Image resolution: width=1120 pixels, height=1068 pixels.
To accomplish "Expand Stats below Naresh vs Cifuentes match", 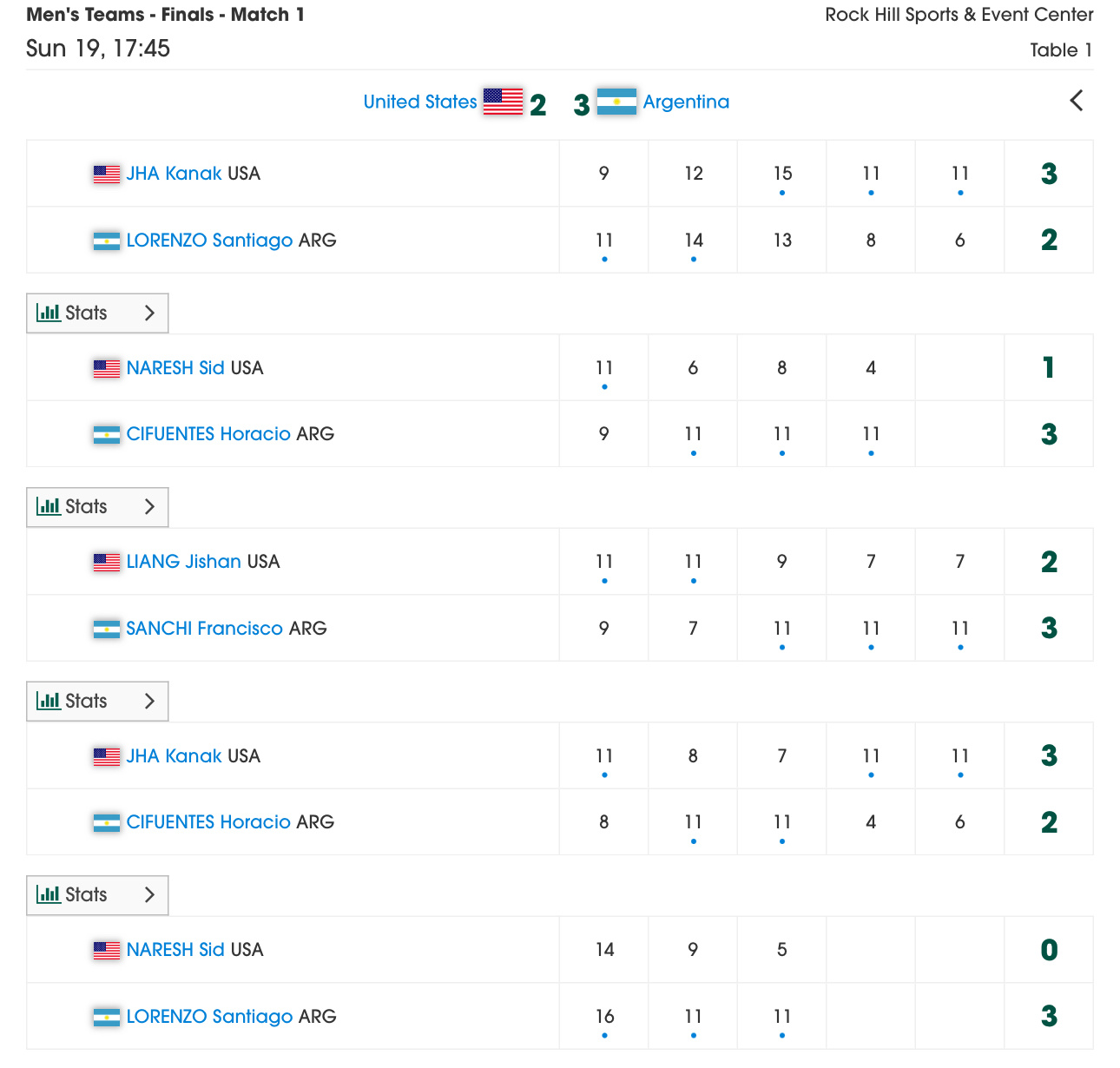I will pyautogui.click(x=97, y=507).
